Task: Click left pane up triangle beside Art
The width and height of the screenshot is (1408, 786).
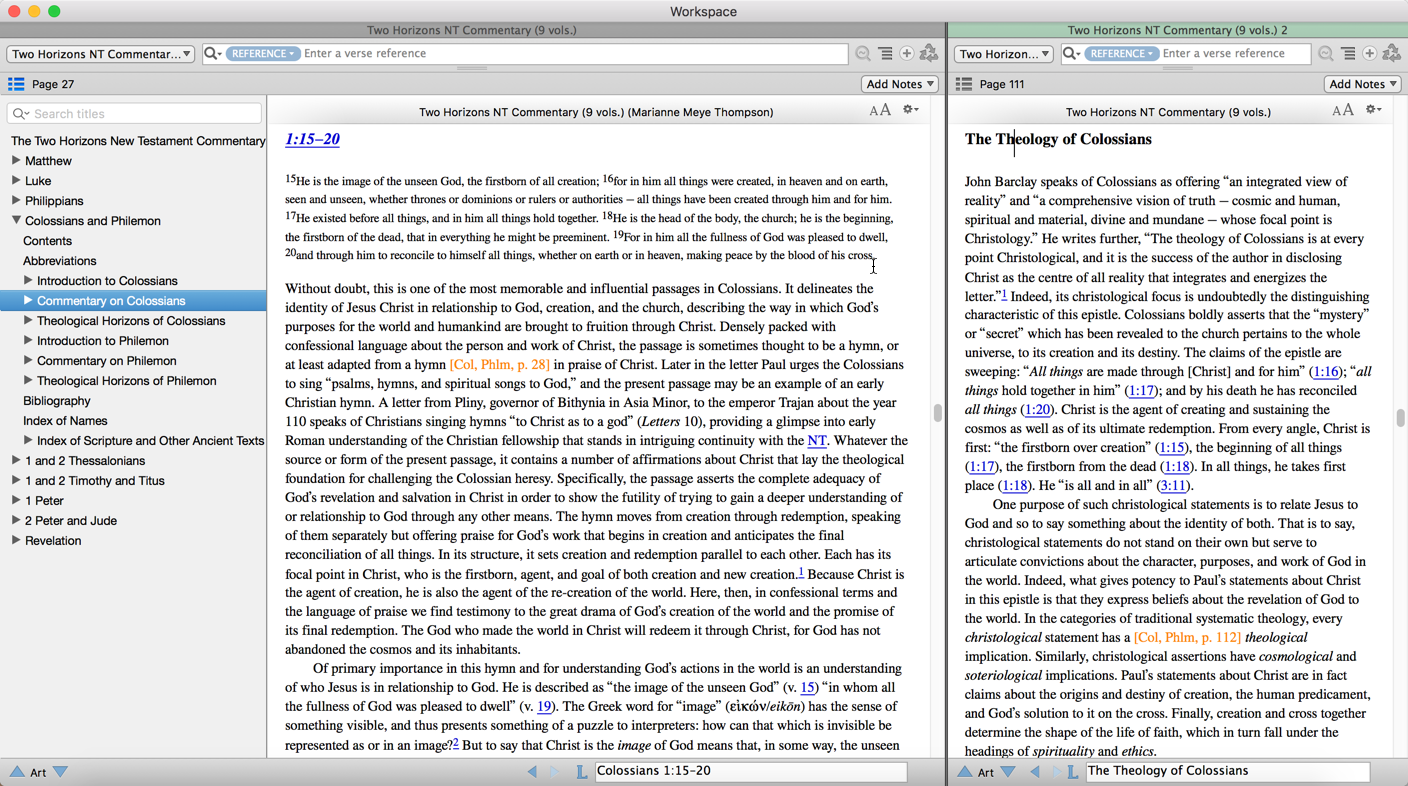Action: (x=17, y=771)
